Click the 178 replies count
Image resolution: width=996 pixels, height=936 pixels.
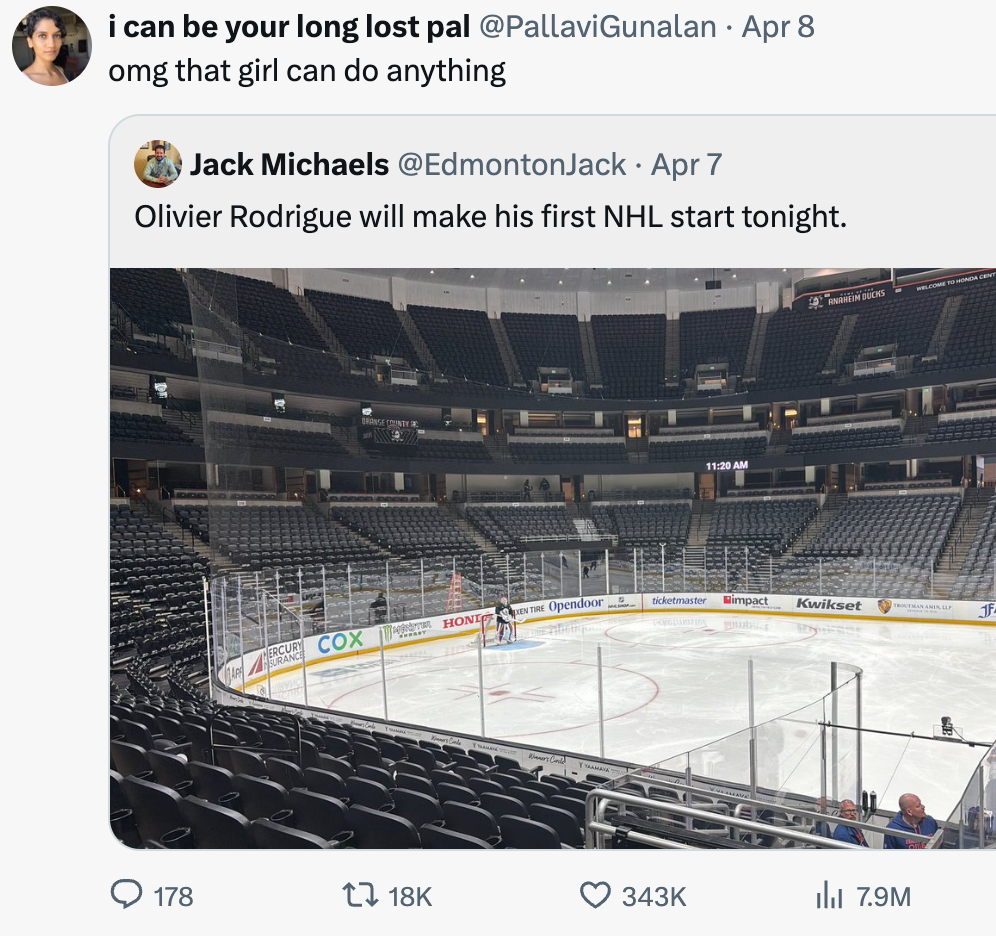click(x=173, y=897)
